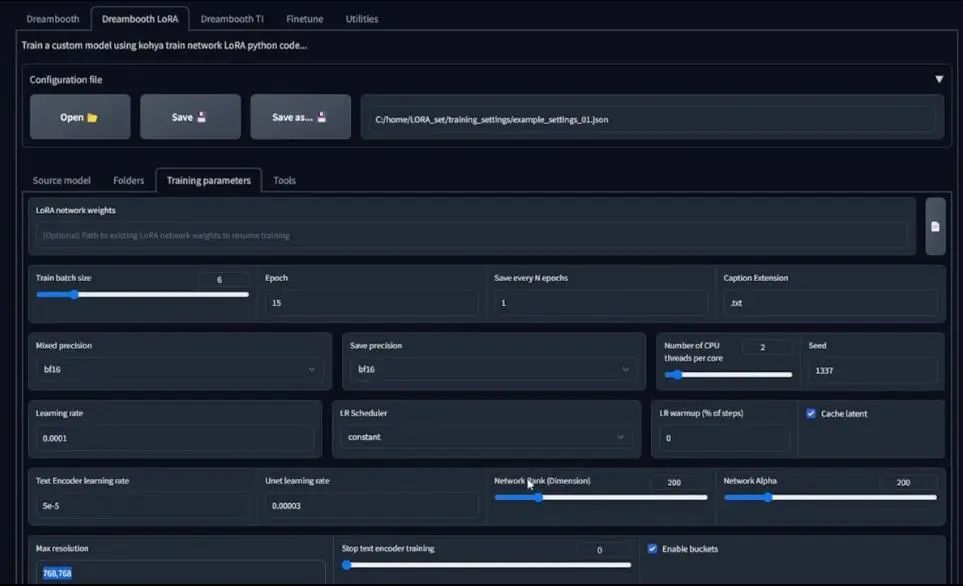Click the Unet learning rate field
The image size is (963, 586).
pos(371,506)
